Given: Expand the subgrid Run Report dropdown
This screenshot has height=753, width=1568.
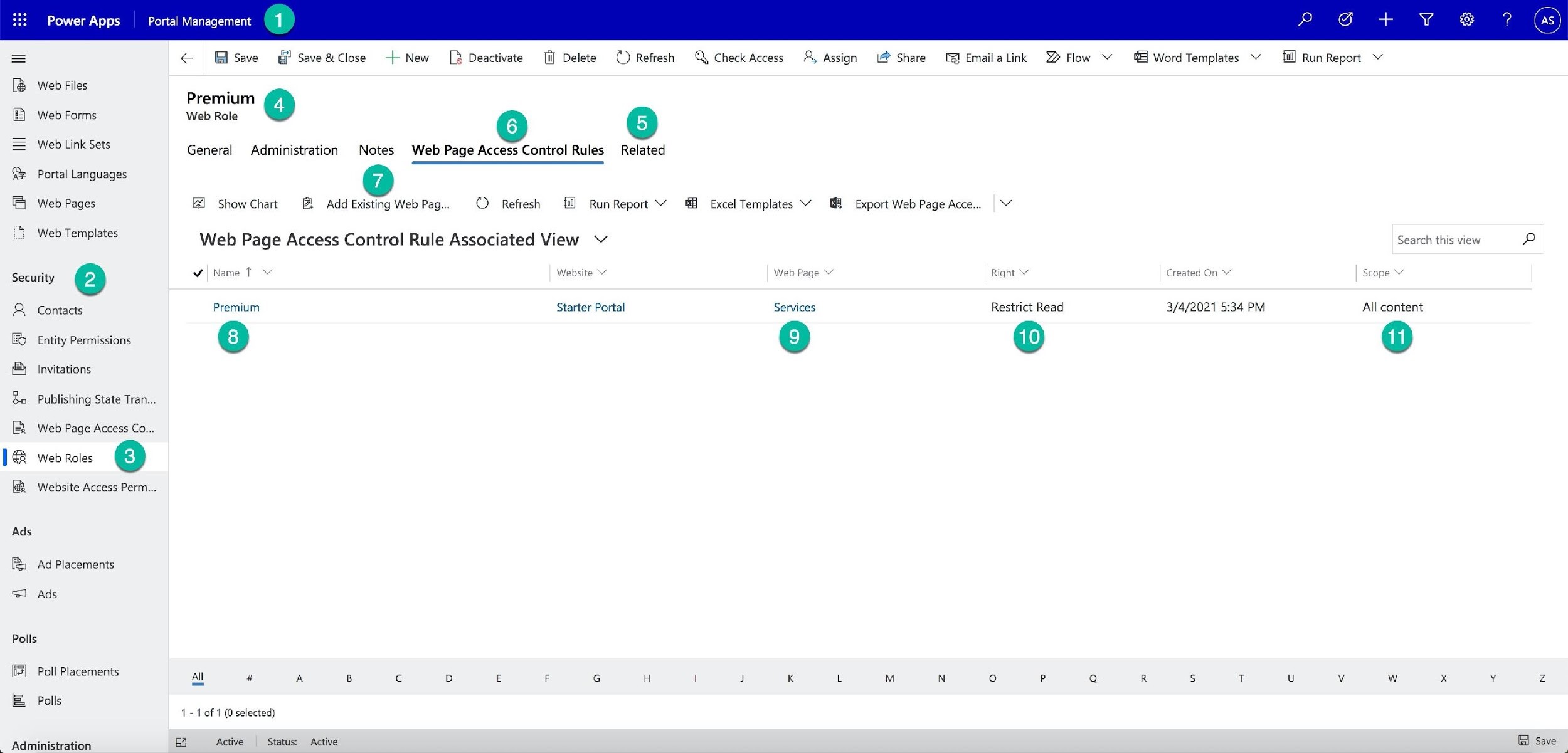Looking at the screenshot, I should [x=660, y=203].
